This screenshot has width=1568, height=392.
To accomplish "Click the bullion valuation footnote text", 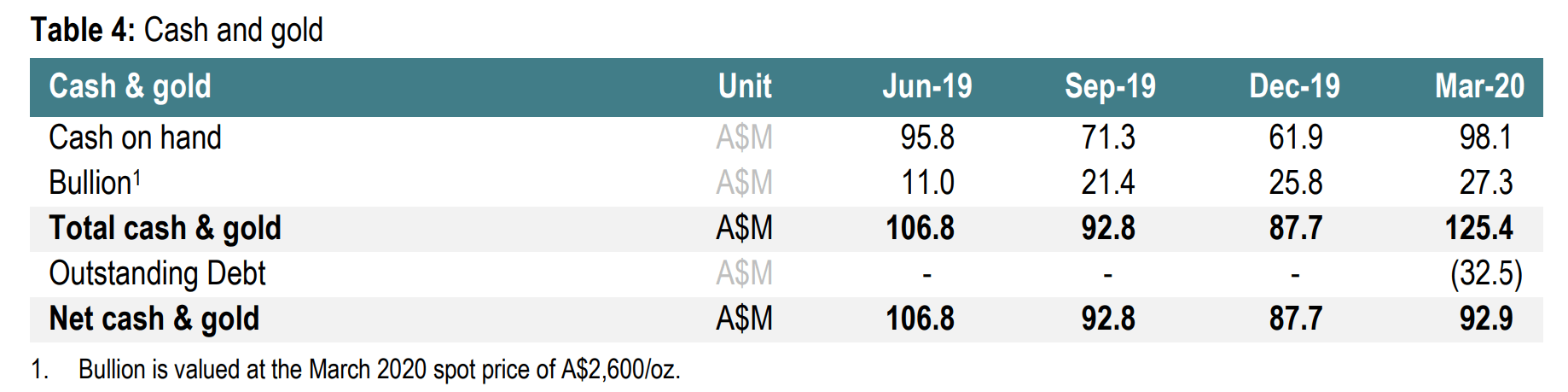I will point(379,369).
